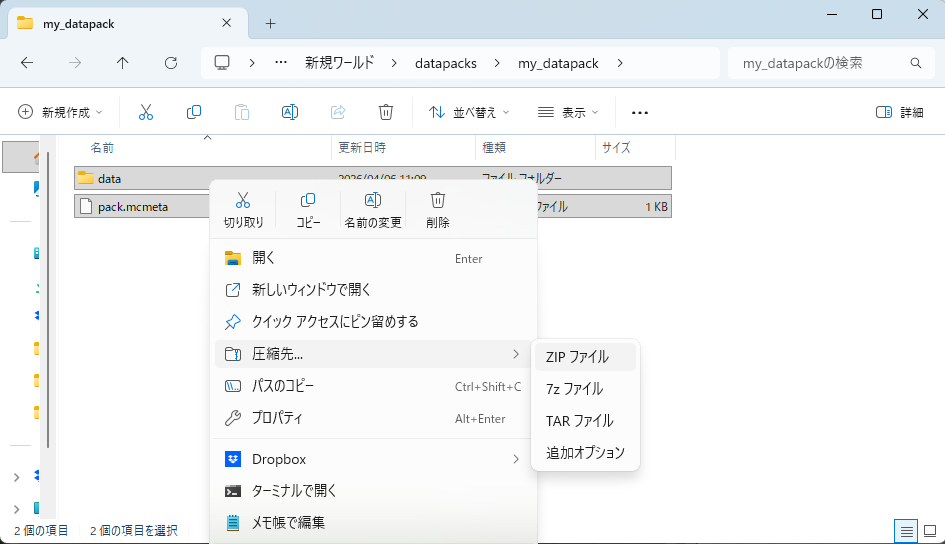Click コピー in the context menu
This screenshot has height=544, width=945.
(308, 210)
